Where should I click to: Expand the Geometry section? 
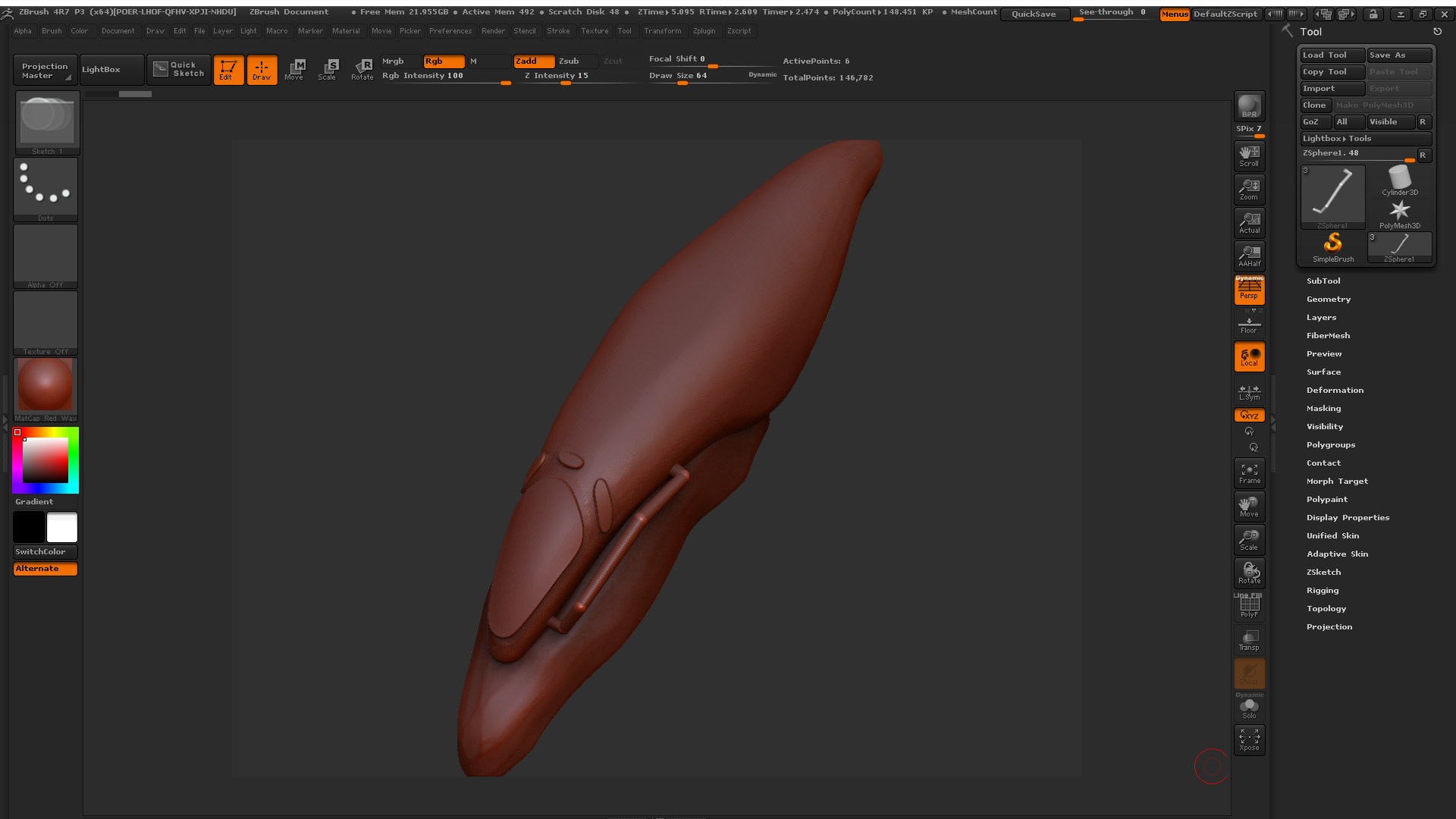(1329, 300)
